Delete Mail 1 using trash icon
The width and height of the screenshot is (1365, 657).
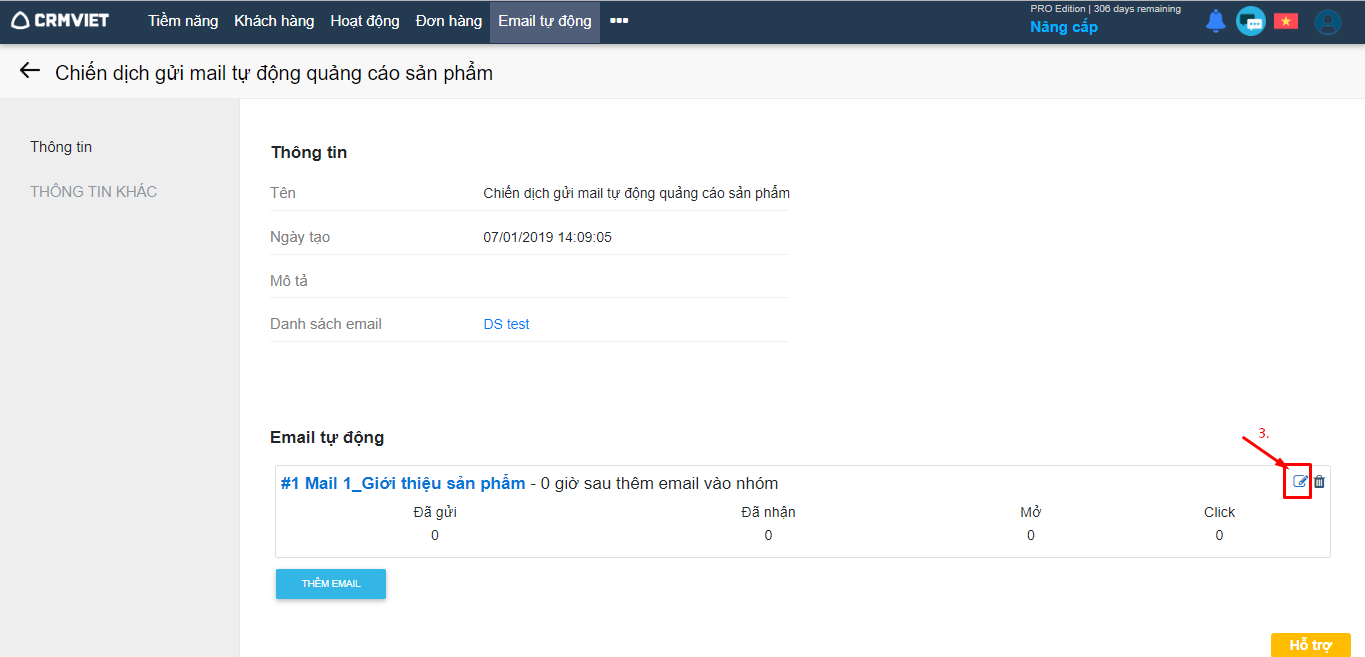pos(1319,482)
